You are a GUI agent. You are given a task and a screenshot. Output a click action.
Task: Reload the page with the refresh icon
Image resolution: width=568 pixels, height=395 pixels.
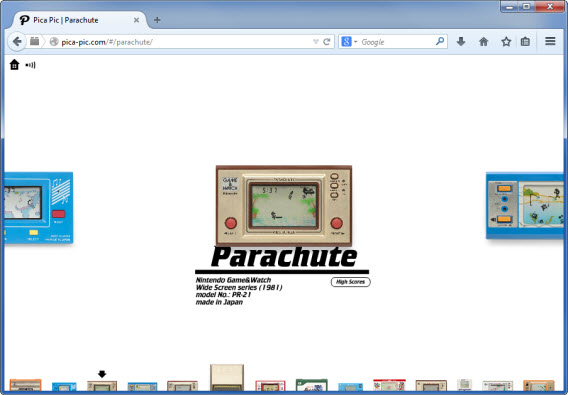coord(327,42)
